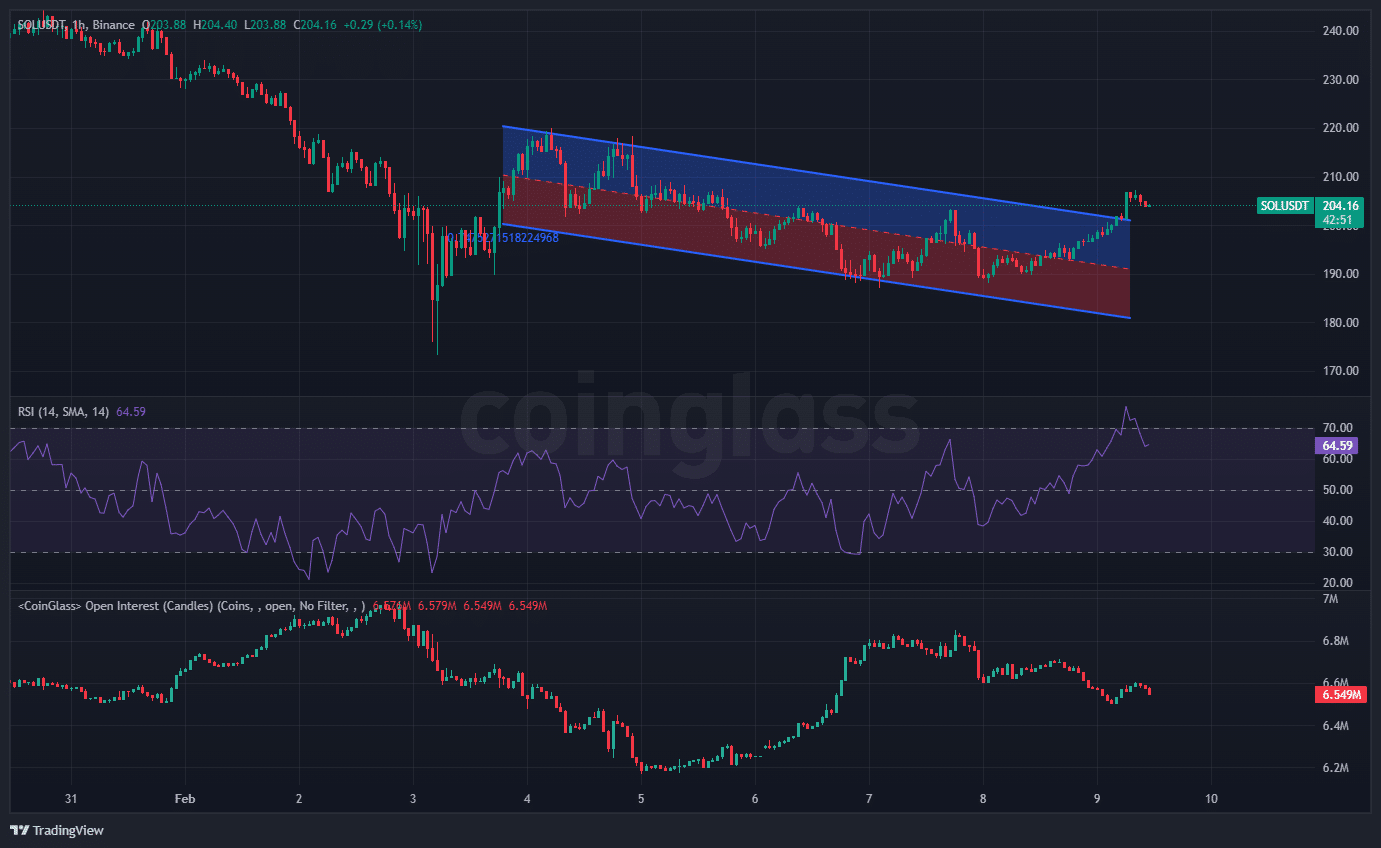Click the 42:51 candle countdown timer
Image resolution: width=1381 pixels, height=848 pixels.
coord(1339,220)
